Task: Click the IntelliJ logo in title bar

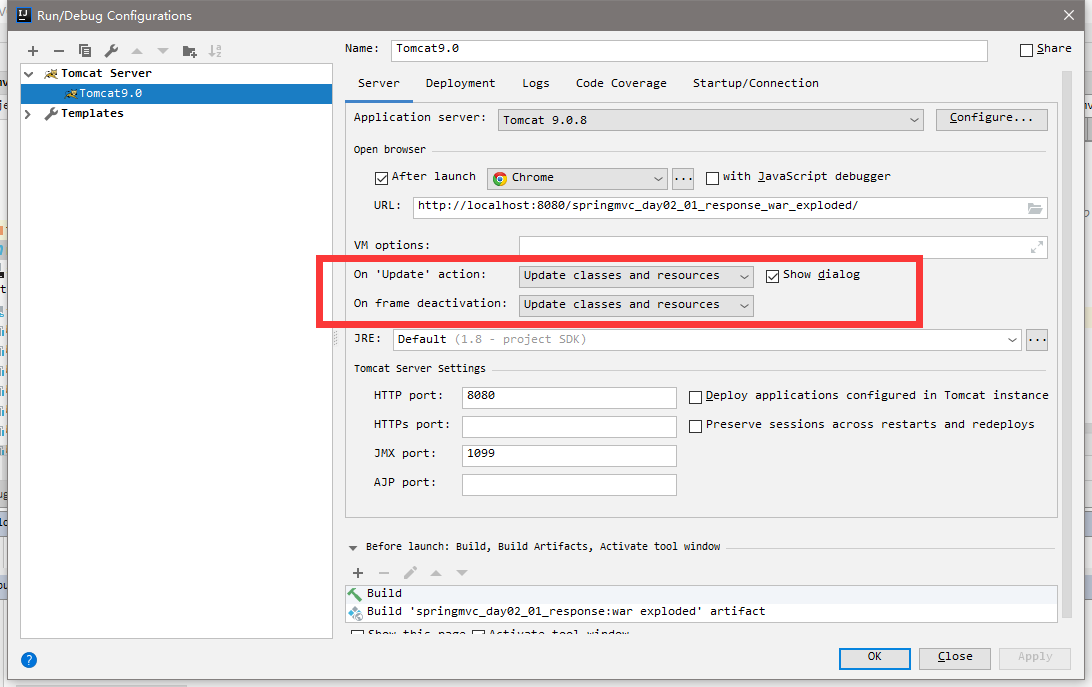Action: pyautogui.click(x=24, y=15)
